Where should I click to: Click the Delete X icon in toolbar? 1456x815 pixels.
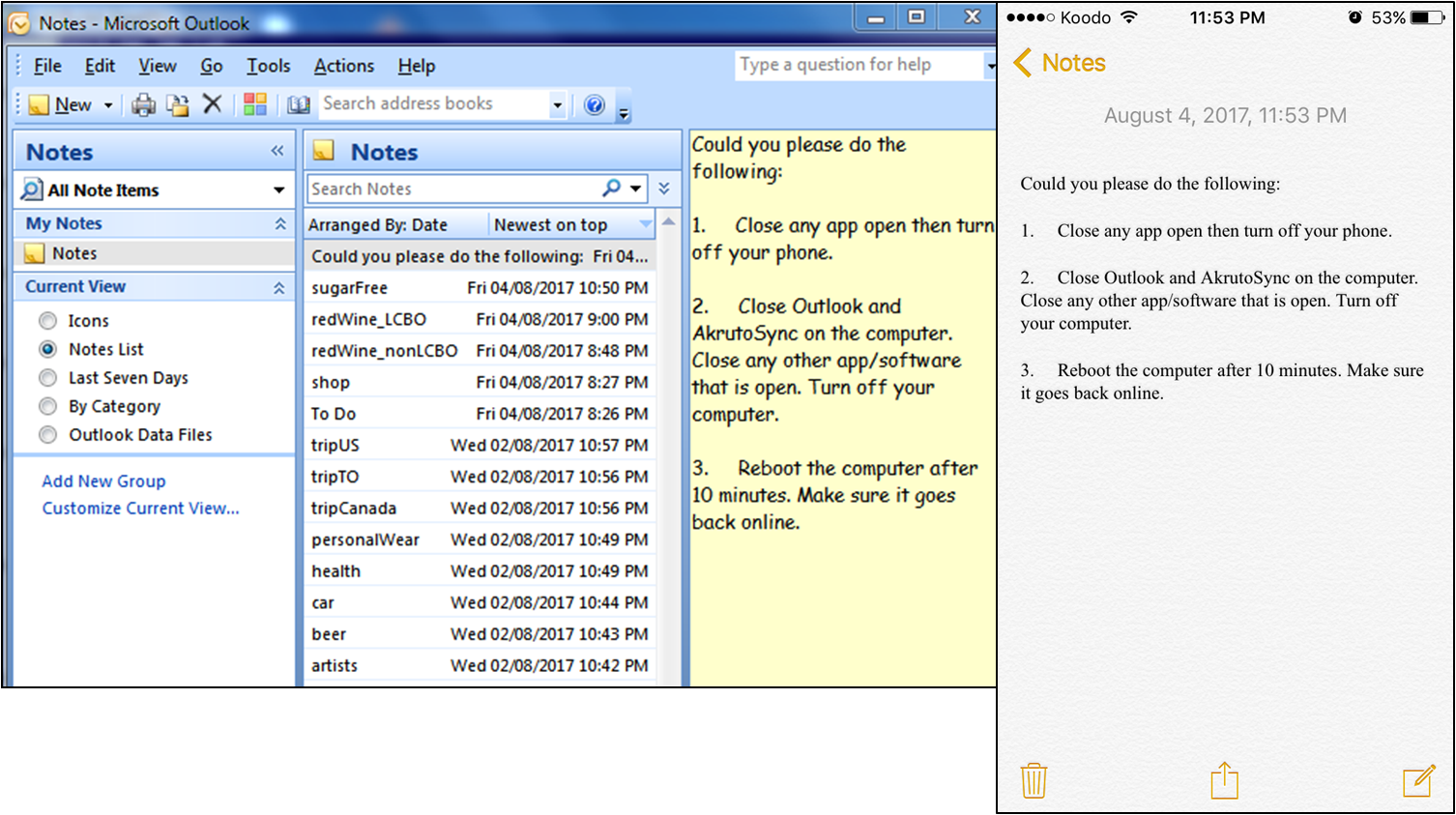[213, 104]
